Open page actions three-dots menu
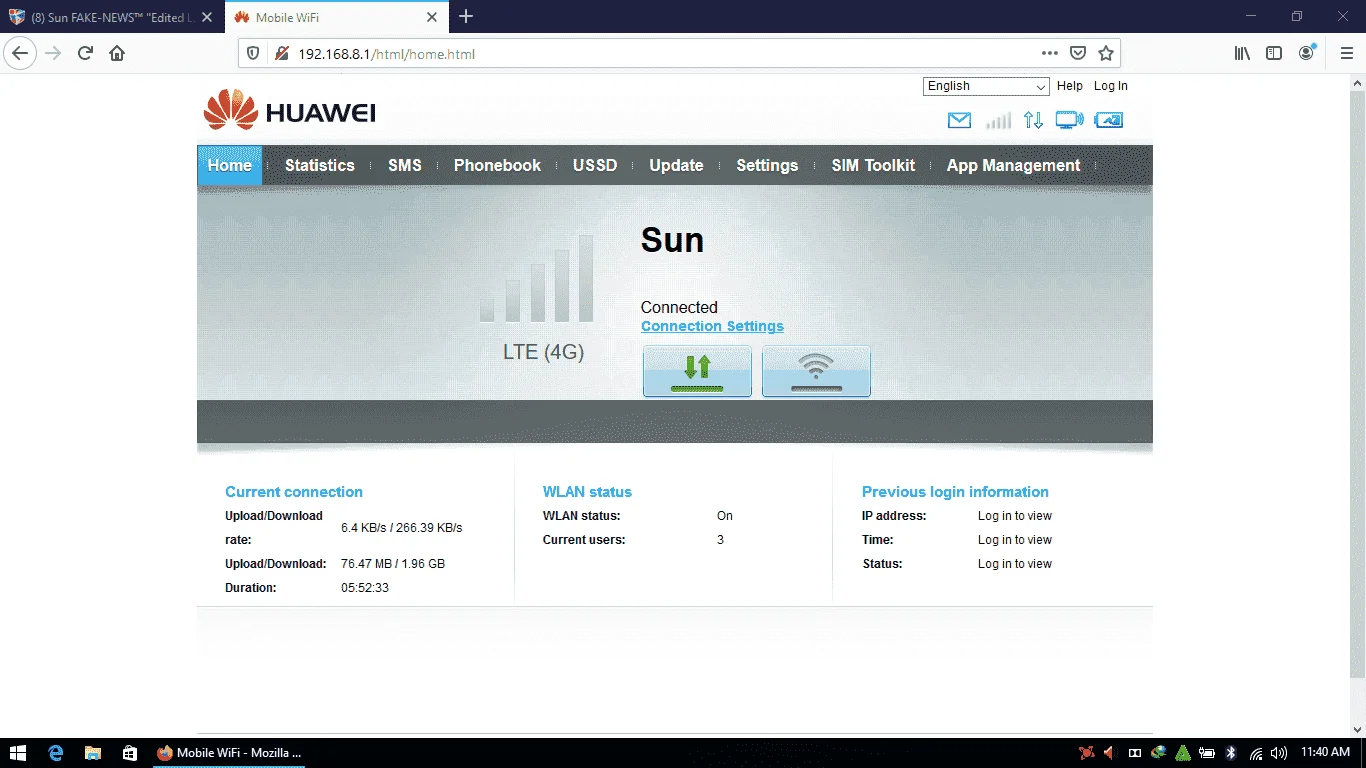 click(x=1049, y=53)
